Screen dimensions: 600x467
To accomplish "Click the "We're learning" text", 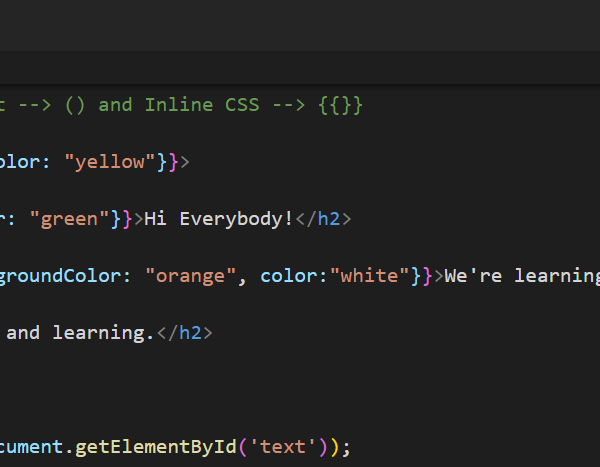I will coord(520,276).
